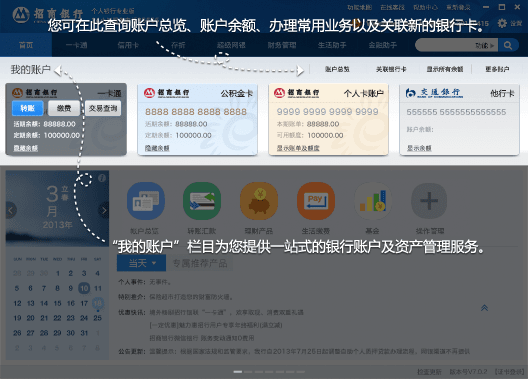Click 显示余额 on the 他行卡 card
528x379 pixels.
click(419, 148)
